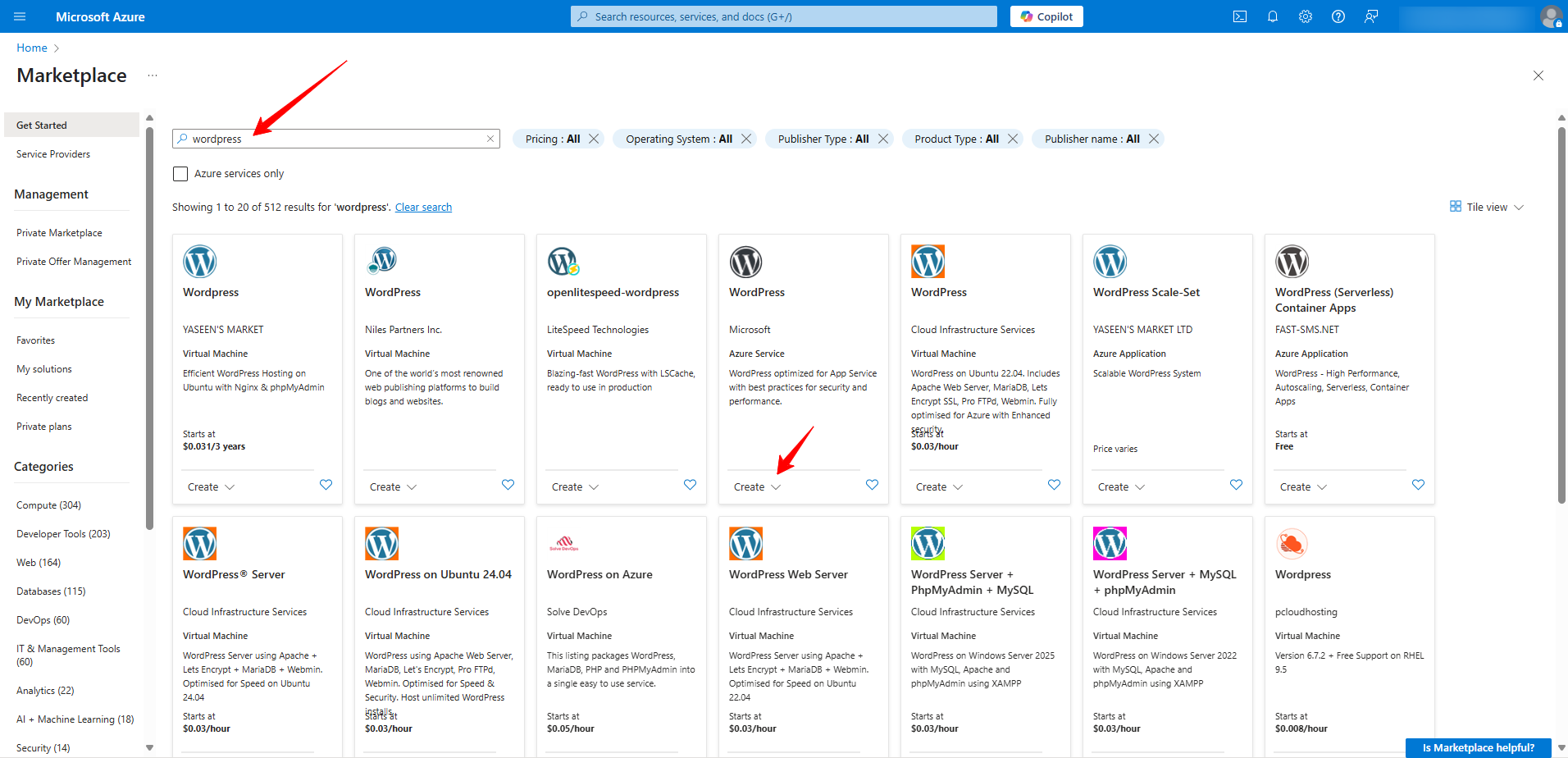Screen dimensions: 1568x758
Task: Expand Create on WordPress Scale-Set card
Action: coord(1121,487)
